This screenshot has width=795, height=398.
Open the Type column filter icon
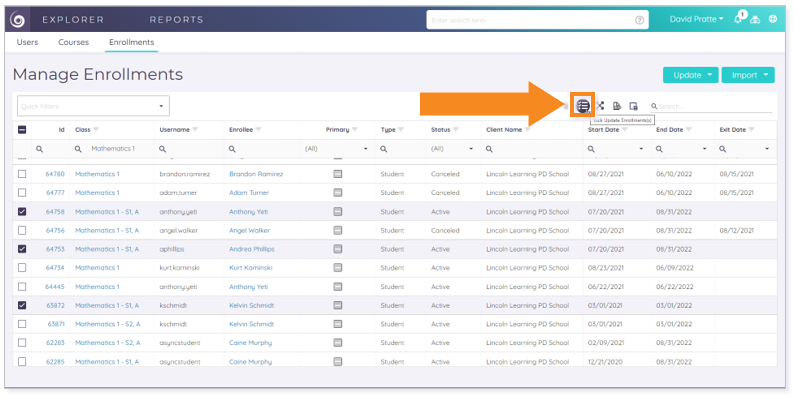401,130
